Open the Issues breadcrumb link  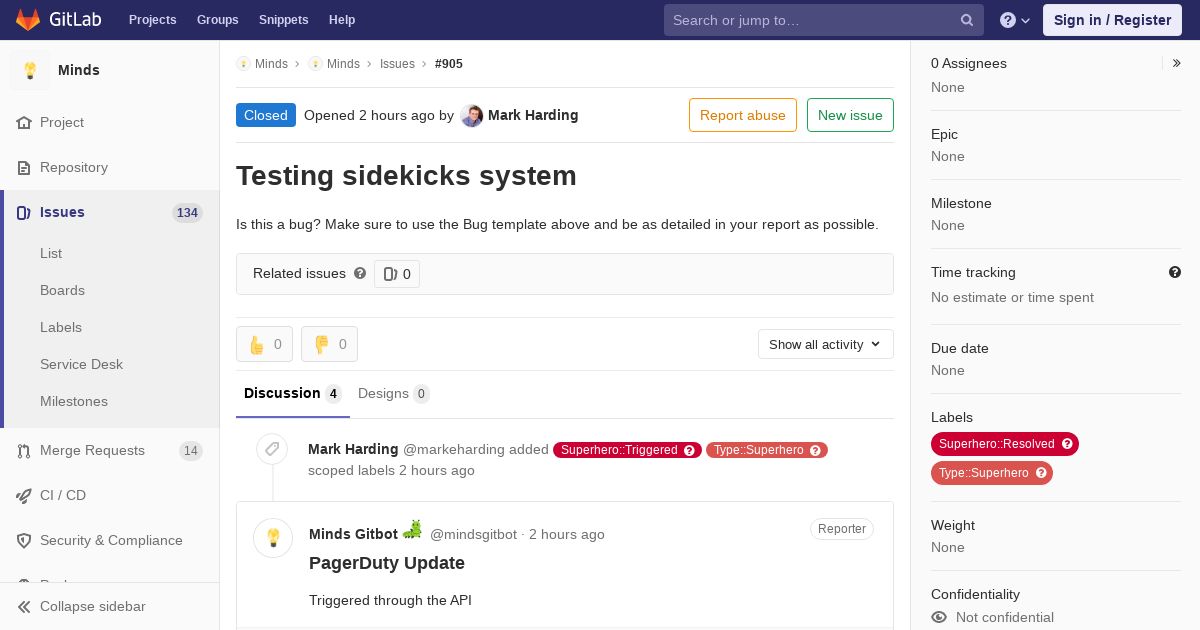397,64
